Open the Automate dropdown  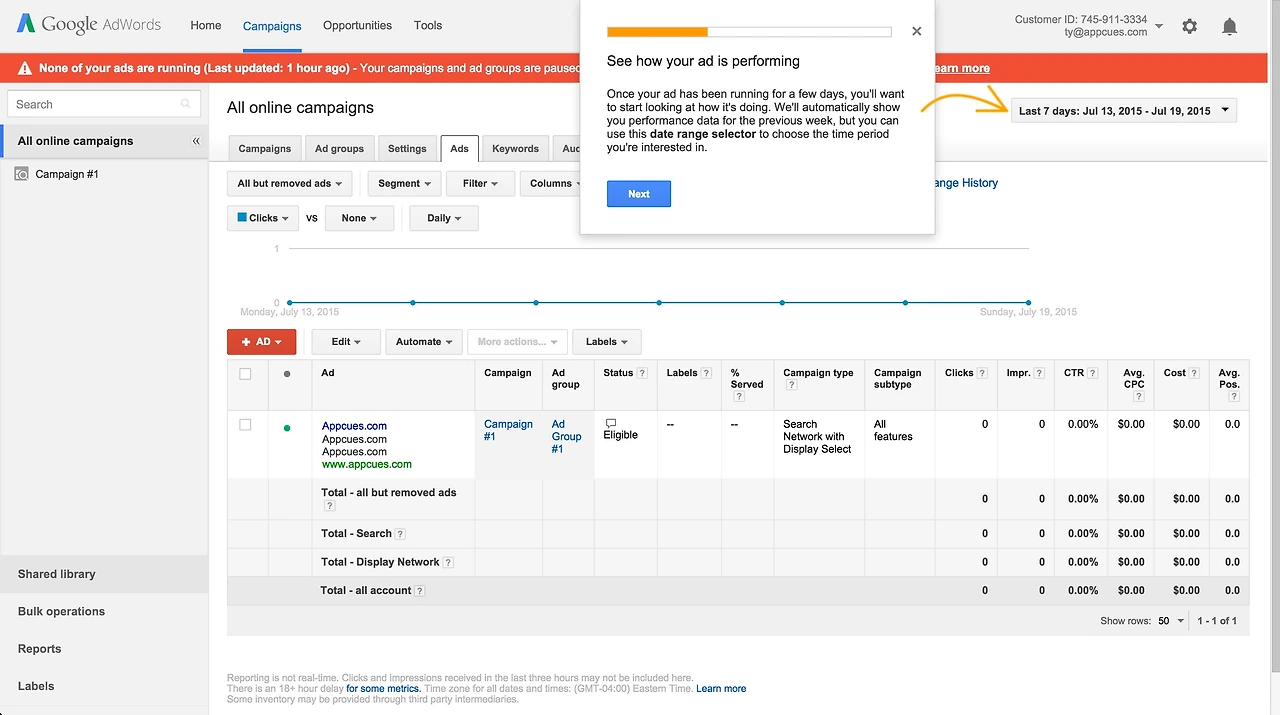tap(424, 342)
